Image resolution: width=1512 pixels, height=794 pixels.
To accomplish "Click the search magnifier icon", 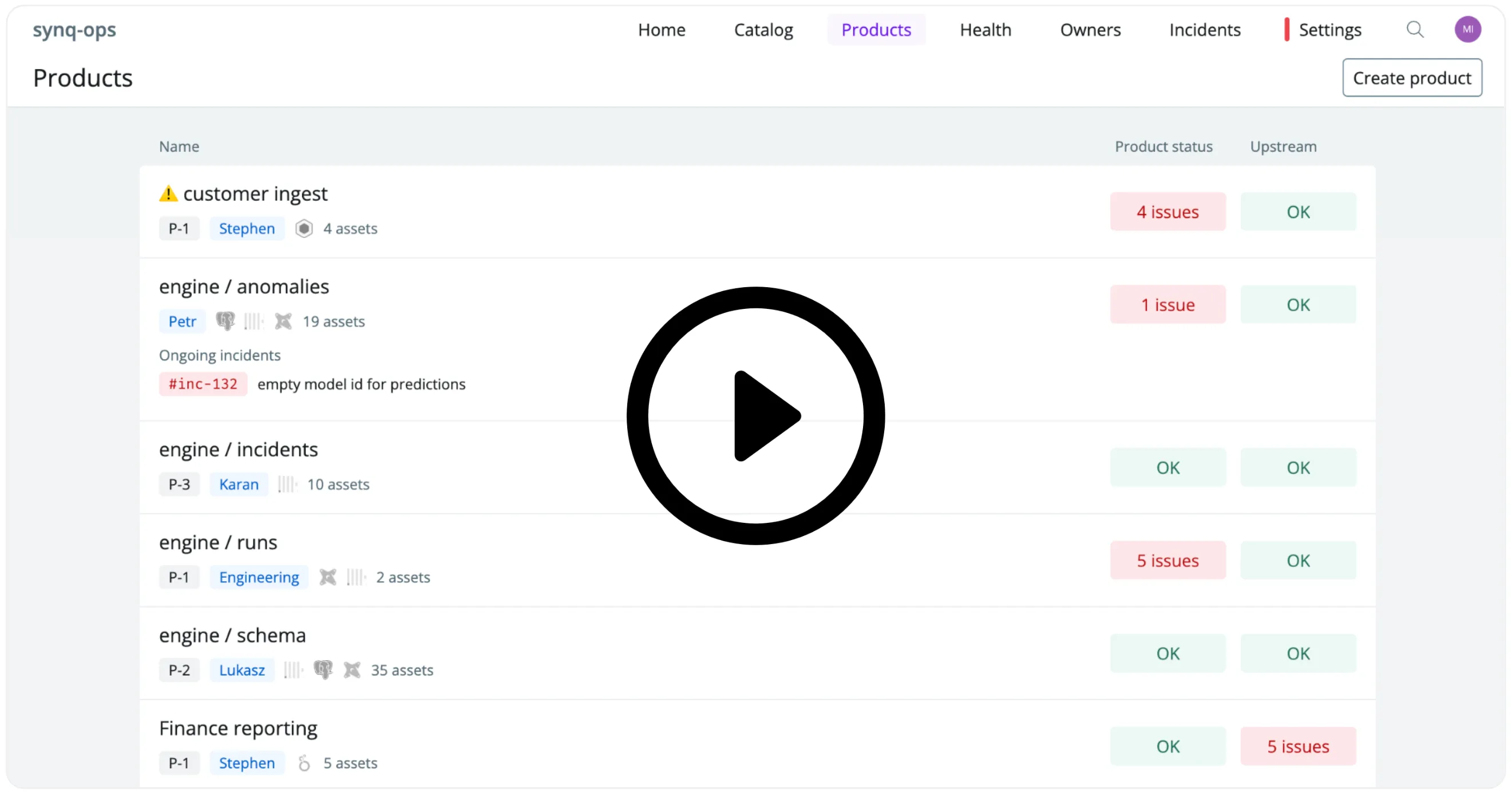I will [1415, 29].
